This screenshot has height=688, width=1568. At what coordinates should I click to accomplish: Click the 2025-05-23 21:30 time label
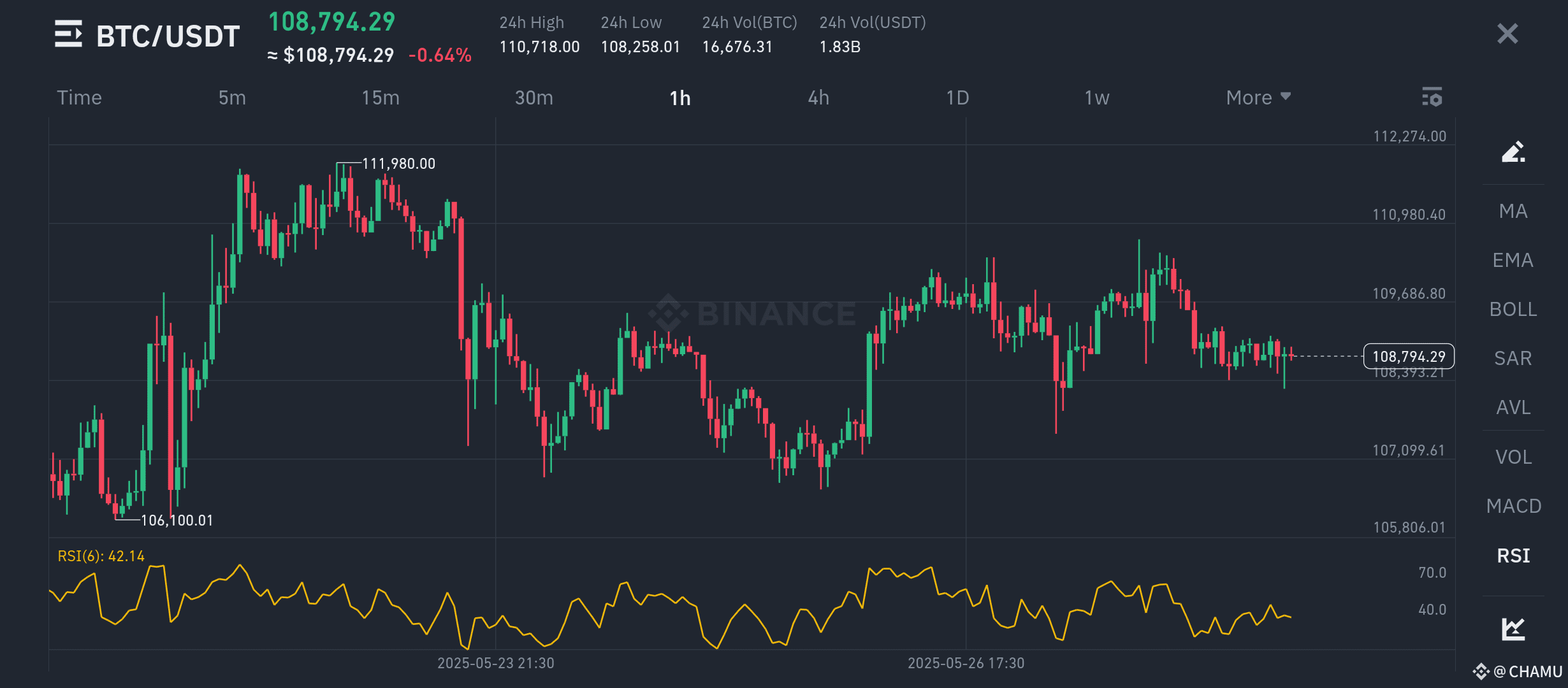point(496,663)
